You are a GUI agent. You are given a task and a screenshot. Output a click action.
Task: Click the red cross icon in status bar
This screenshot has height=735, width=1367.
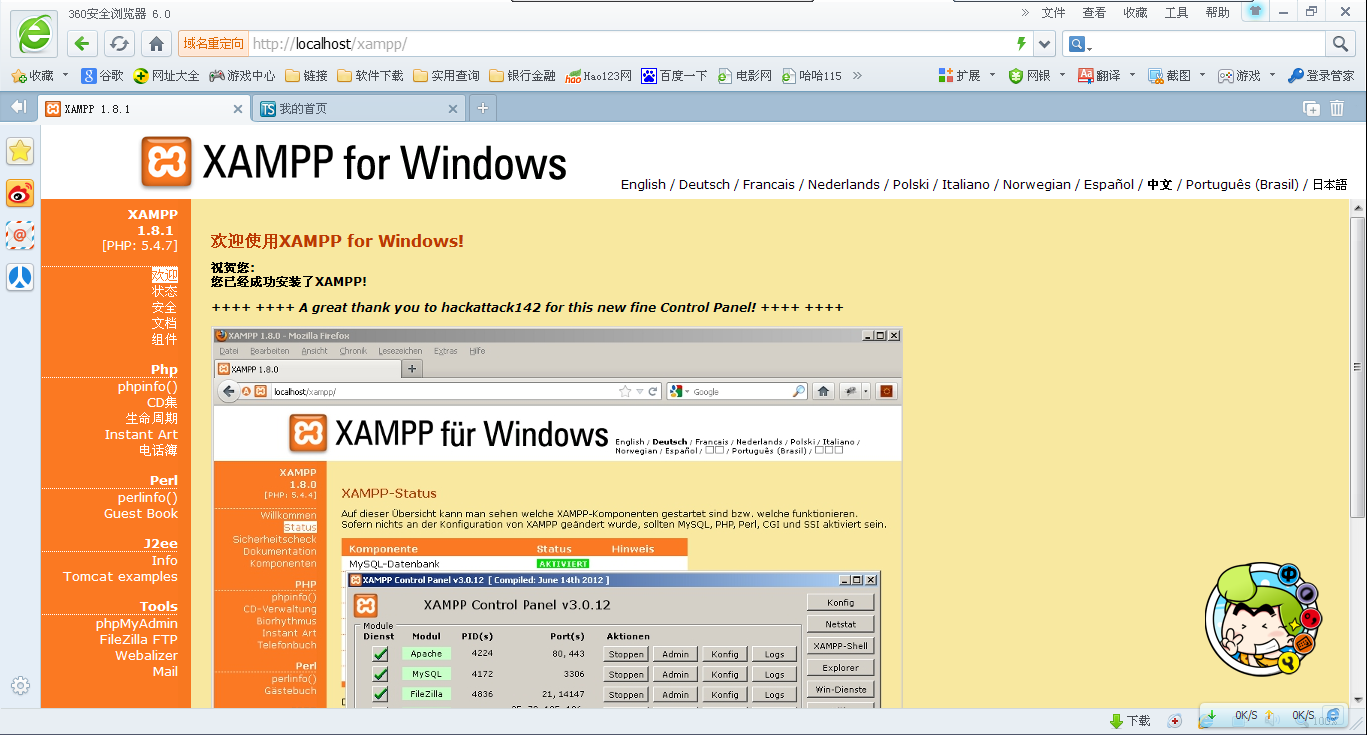click(1175, 720)
